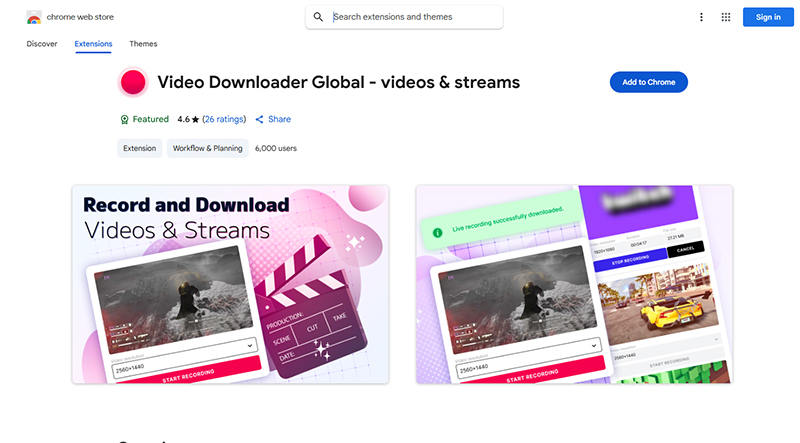Click the rating star icon
Screen dimensions: 800x443
click(x=195, y=119)
